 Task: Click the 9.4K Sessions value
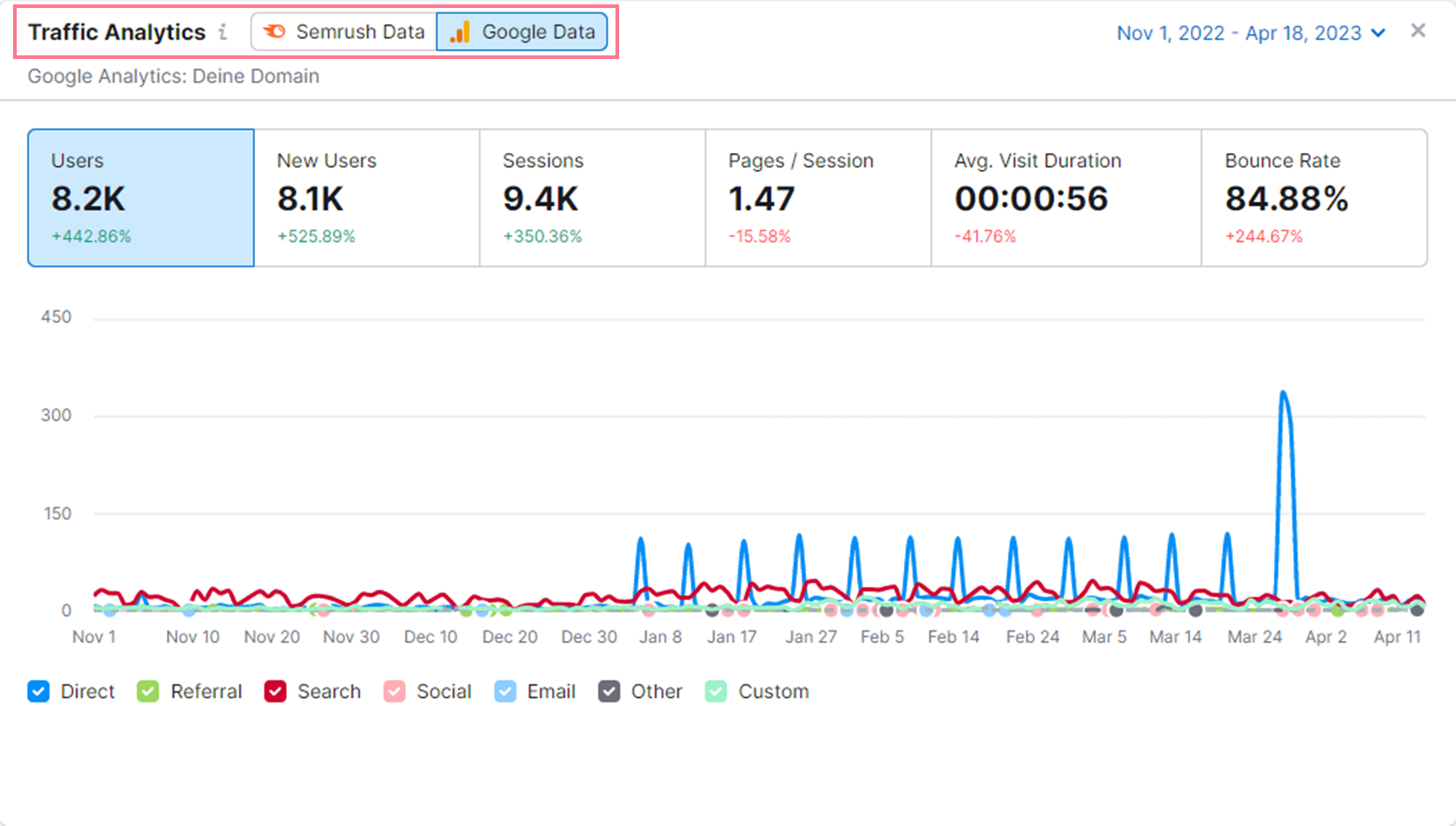(x=540, y=198)
